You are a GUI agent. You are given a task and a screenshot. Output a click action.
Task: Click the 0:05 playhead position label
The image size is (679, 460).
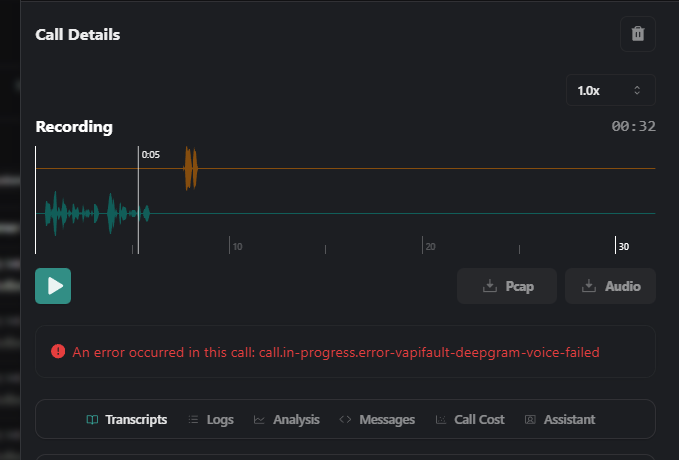click(151, 155)
